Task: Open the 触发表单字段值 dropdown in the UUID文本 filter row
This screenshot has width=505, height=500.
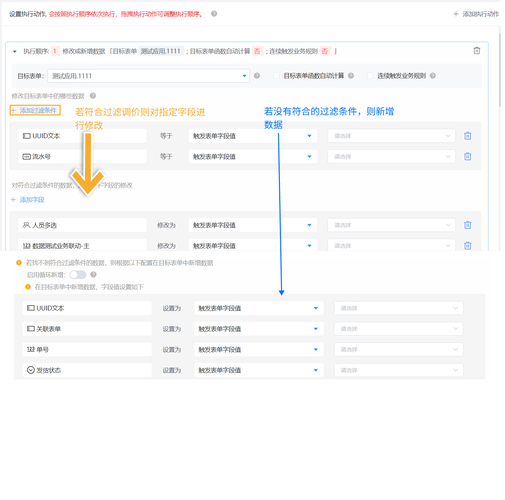Action: [253, 136]
